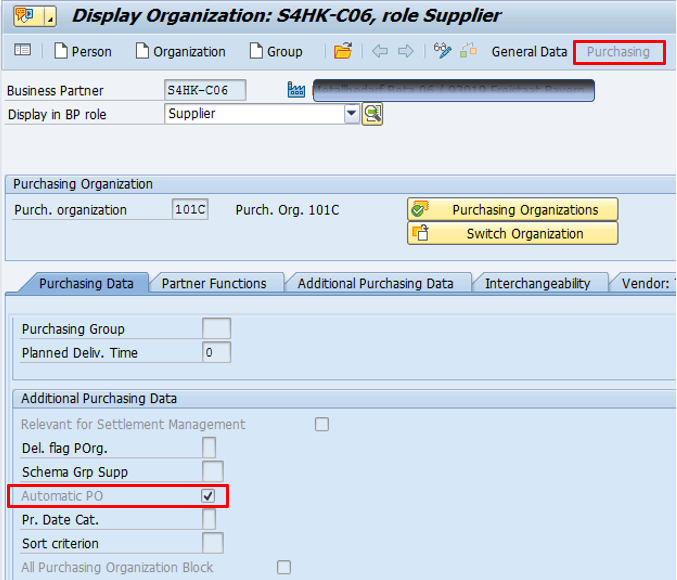The height and width of the screenshot is (580, 677).
Task: Click General Data in the toolbar
Action: pos(529,51)
